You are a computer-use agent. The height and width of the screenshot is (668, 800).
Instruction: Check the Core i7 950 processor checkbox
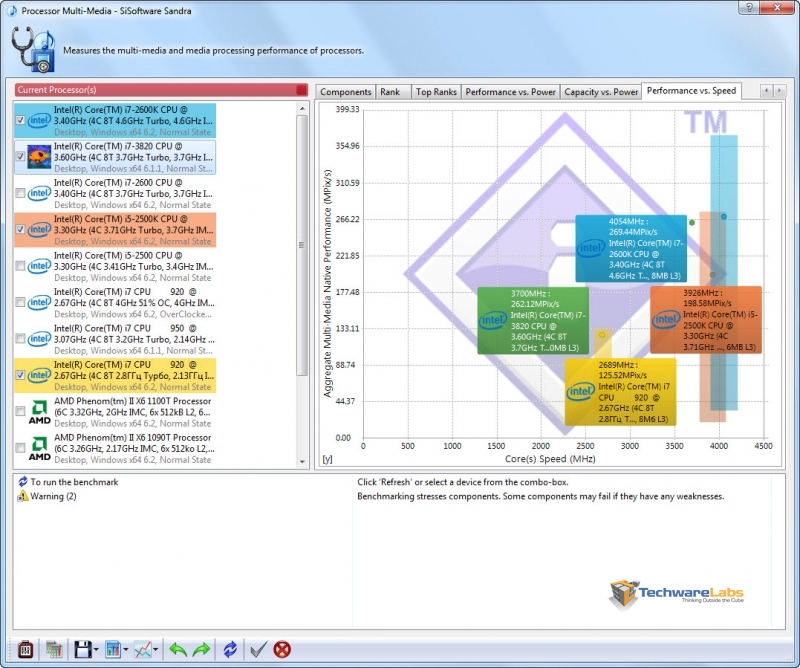[20, 339]
